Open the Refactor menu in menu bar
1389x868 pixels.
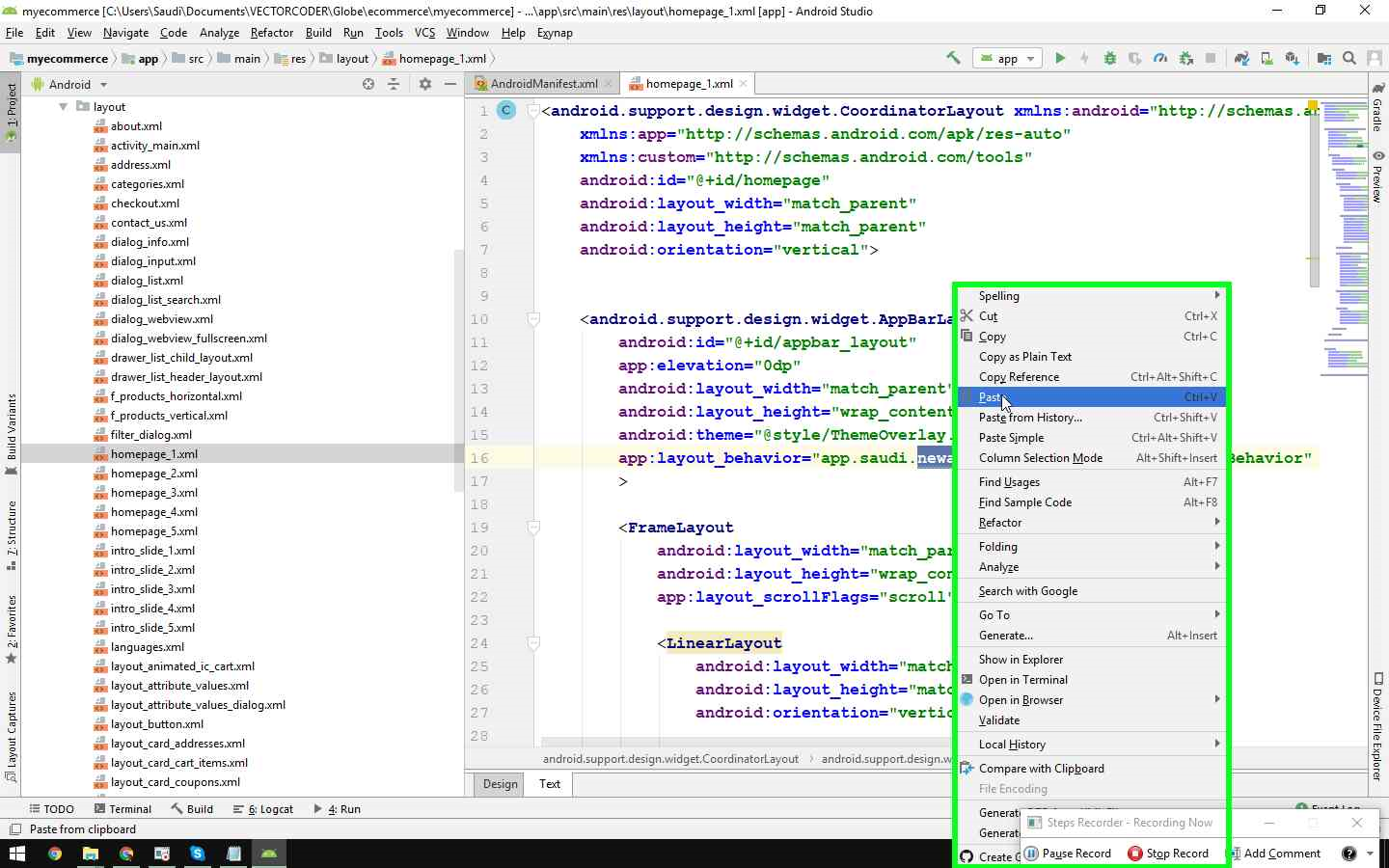click(x=271, y=33)
